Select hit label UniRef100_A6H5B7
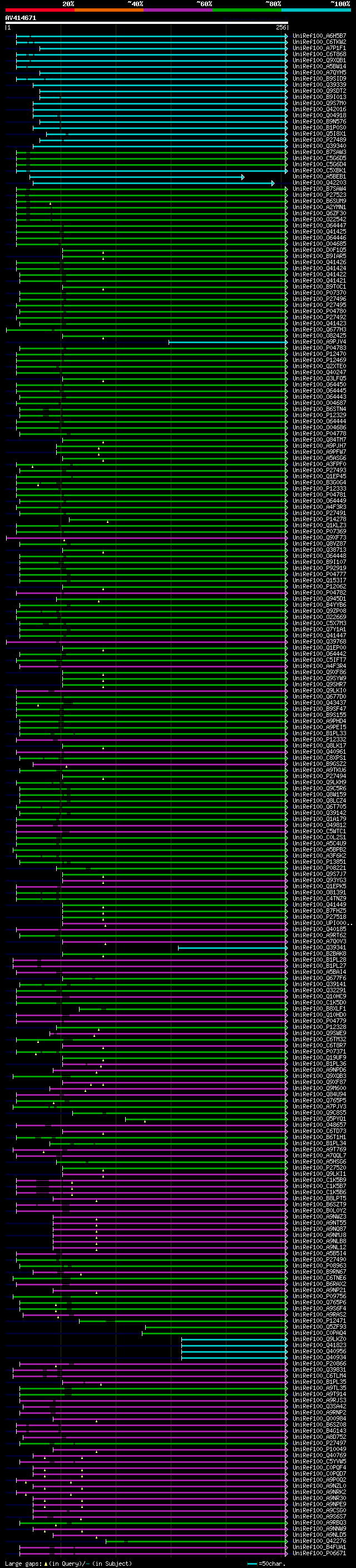This screenshot has height=1568, width=356. pyautogui.click(x=319, y=36)
